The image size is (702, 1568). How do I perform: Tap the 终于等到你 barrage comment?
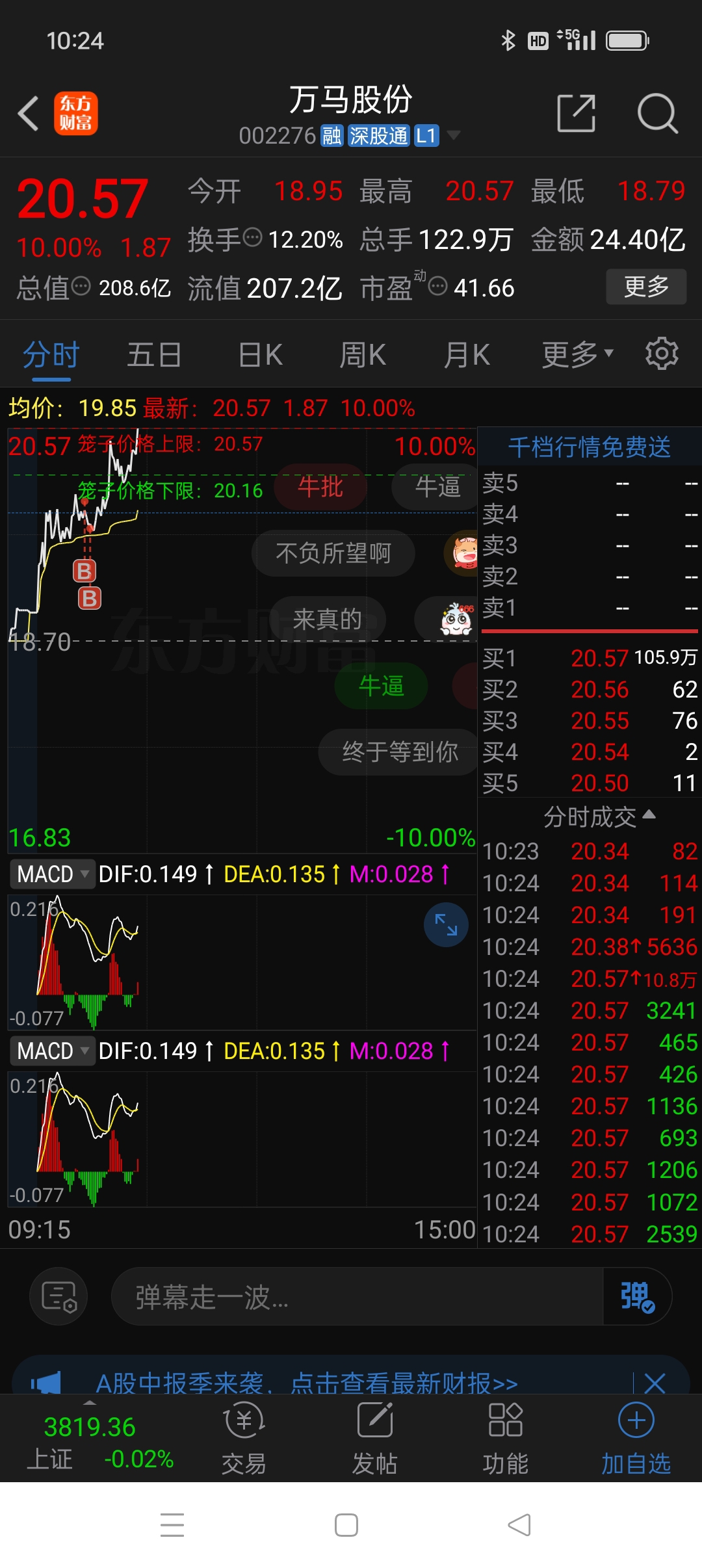pos(400,751)
